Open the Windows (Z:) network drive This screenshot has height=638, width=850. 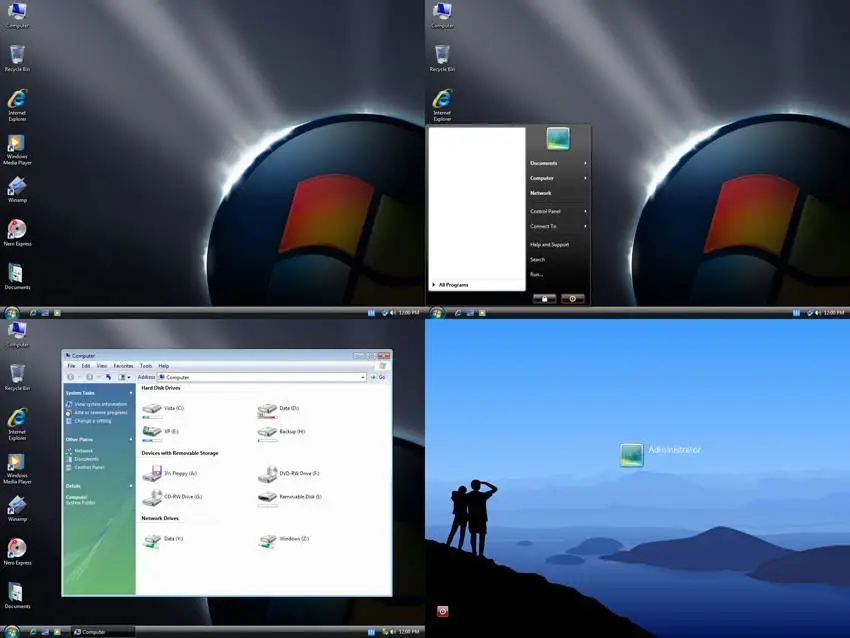pyautogui.click(x=284, y=539)
